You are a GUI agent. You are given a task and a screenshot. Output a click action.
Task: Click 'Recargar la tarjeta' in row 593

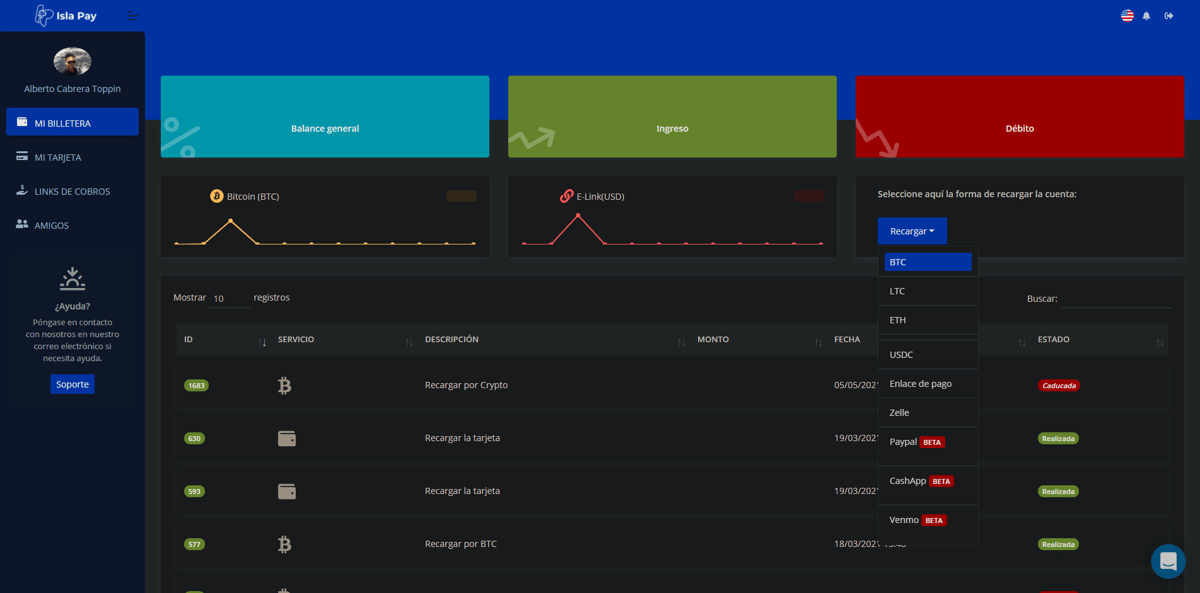[462, 491]
